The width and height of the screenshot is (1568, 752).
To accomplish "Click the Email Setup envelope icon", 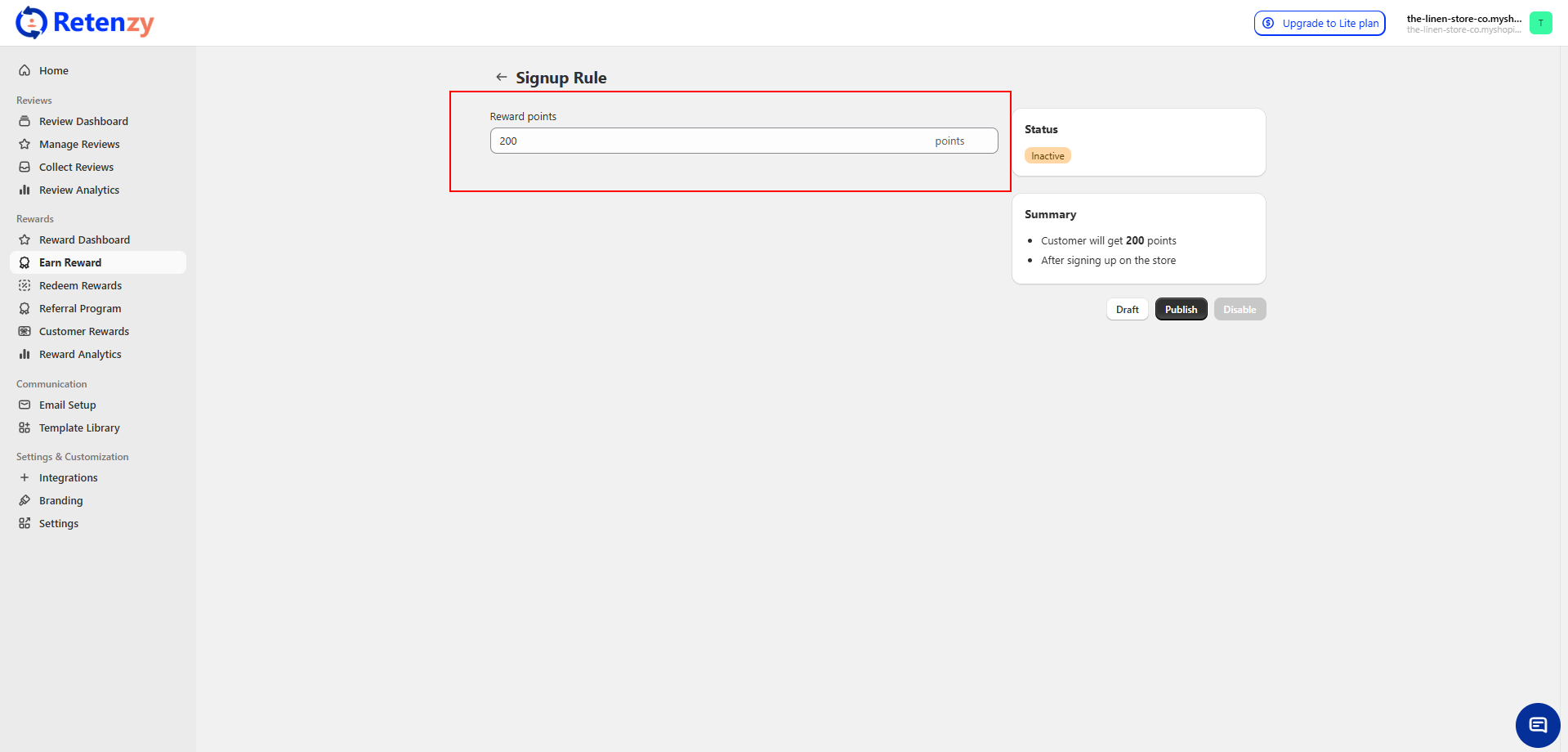I will pos(25,405).
